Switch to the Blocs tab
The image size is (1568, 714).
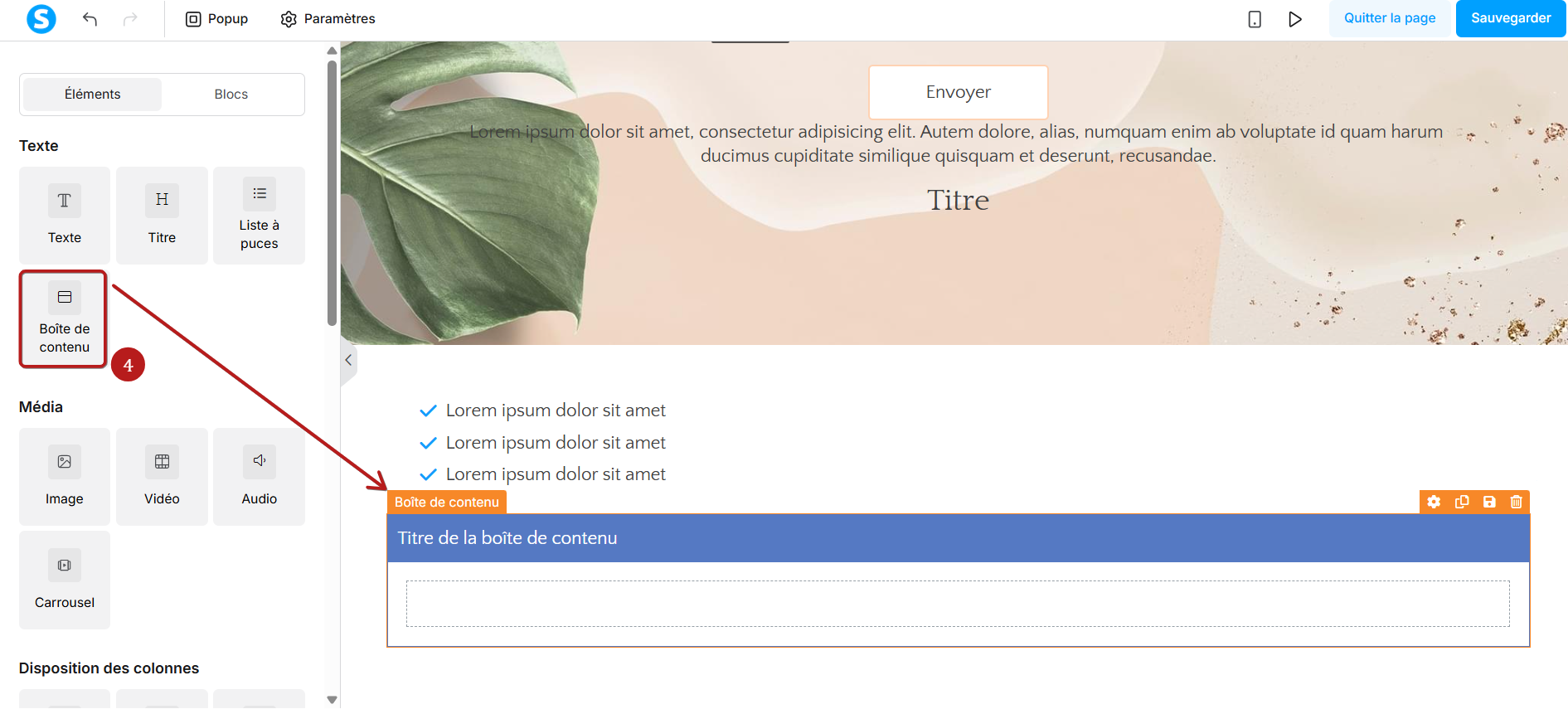231,95
